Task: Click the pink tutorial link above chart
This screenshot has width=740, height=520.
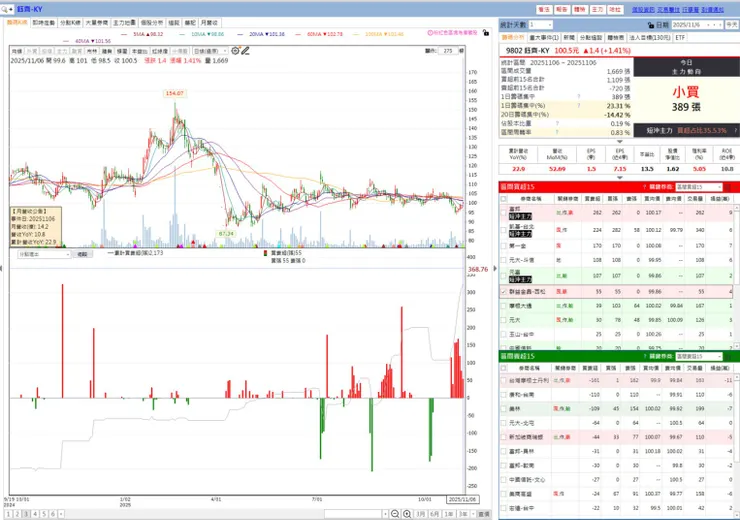Action: click(x=453, y=33)
